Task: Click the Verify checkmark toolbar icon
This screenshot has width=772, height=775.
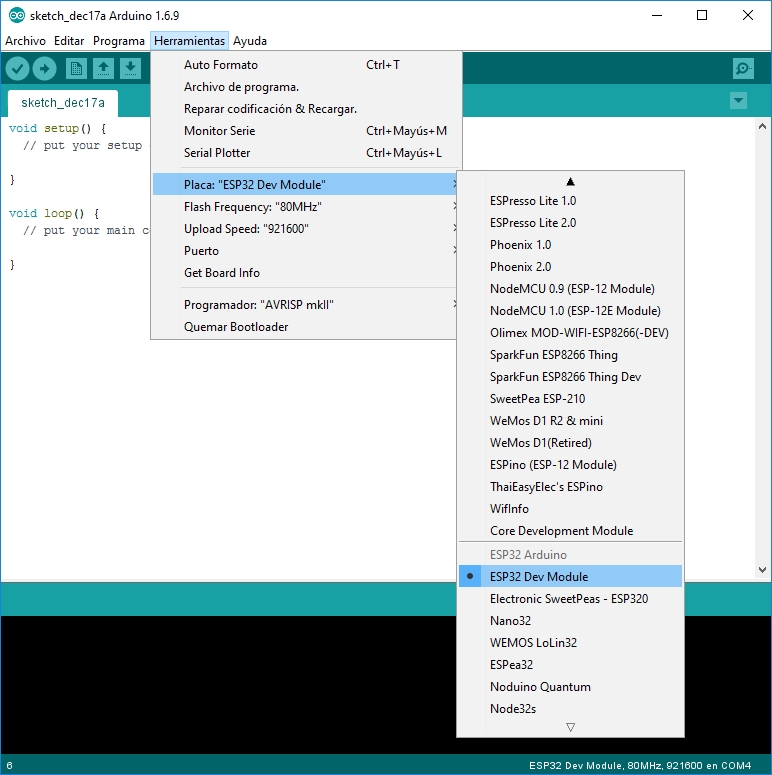Action: (17, 69)
